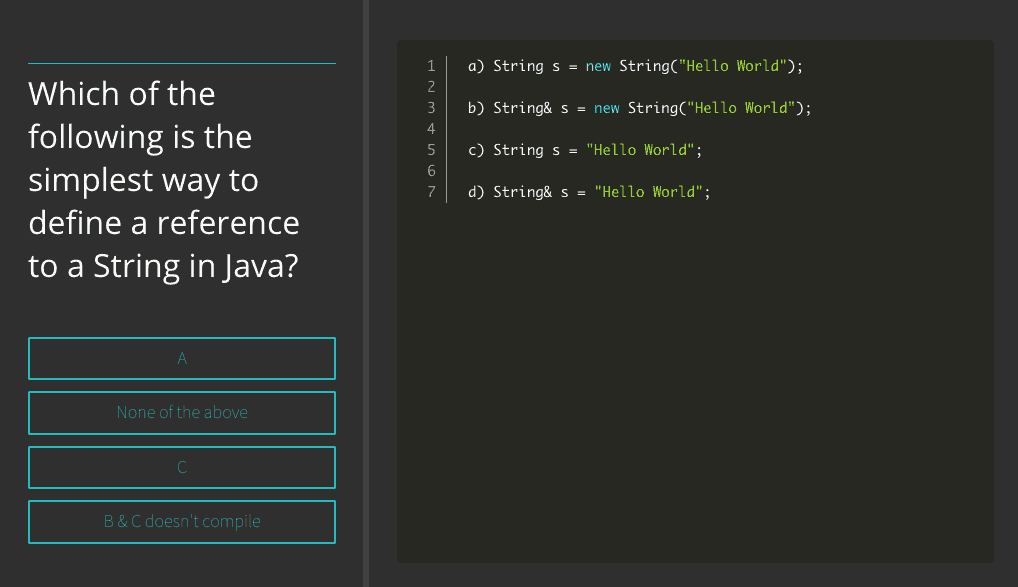
Task: Click line number 3 in the code gutter
Action: pos(431,108)
